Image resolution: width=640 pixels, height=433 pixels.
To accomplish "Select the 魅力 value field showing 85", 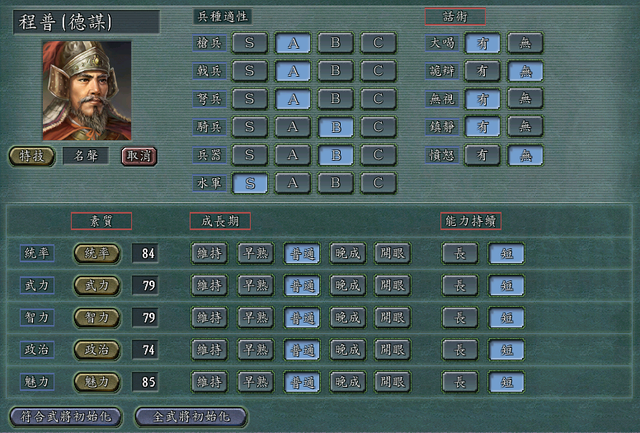I will pos(145,382).
